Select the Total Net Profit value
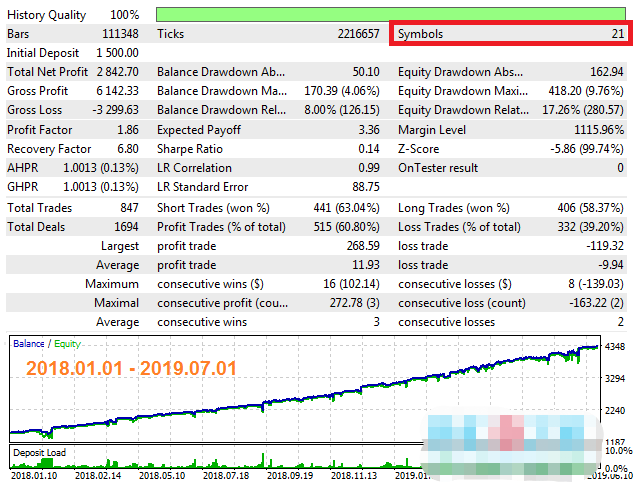This screenshot has height=490, width=641. pos(117,72)
